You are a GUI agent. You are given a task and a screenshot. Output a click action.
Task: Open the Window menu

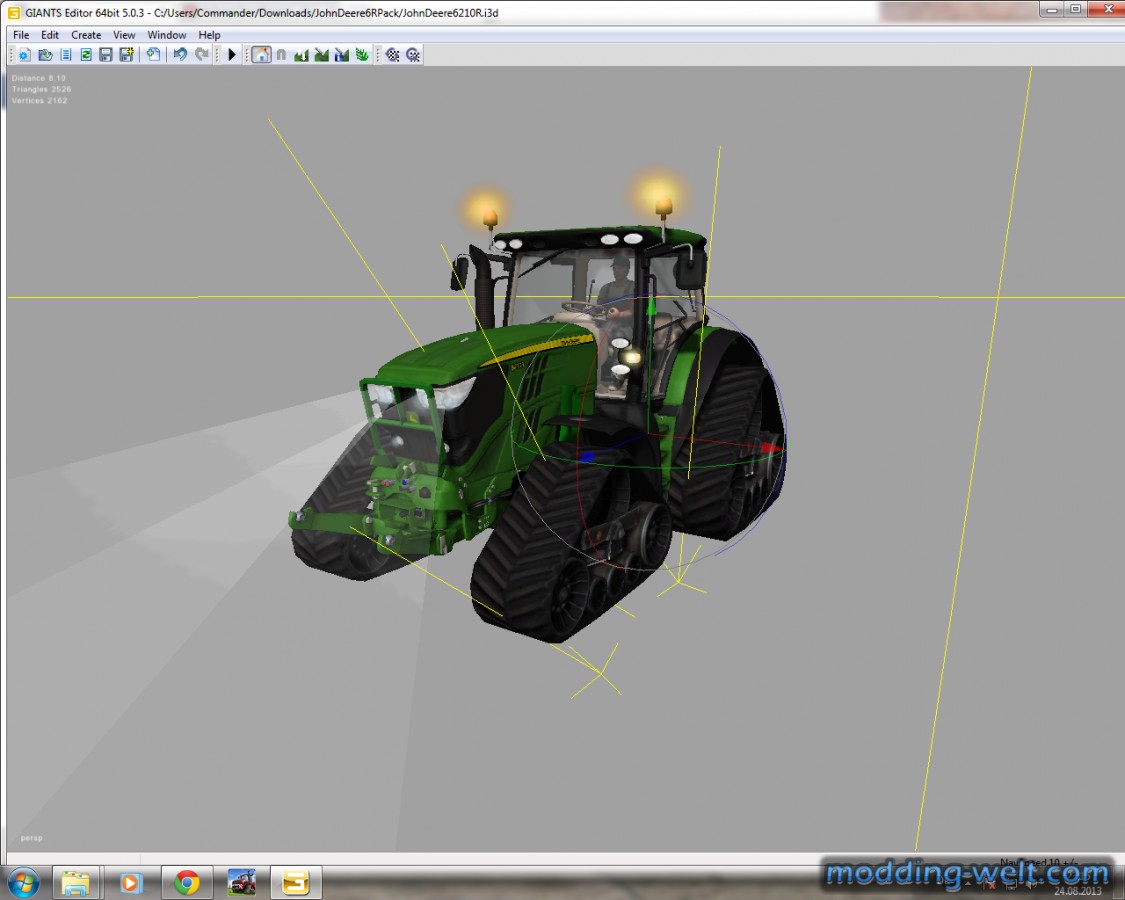[166, 34]
